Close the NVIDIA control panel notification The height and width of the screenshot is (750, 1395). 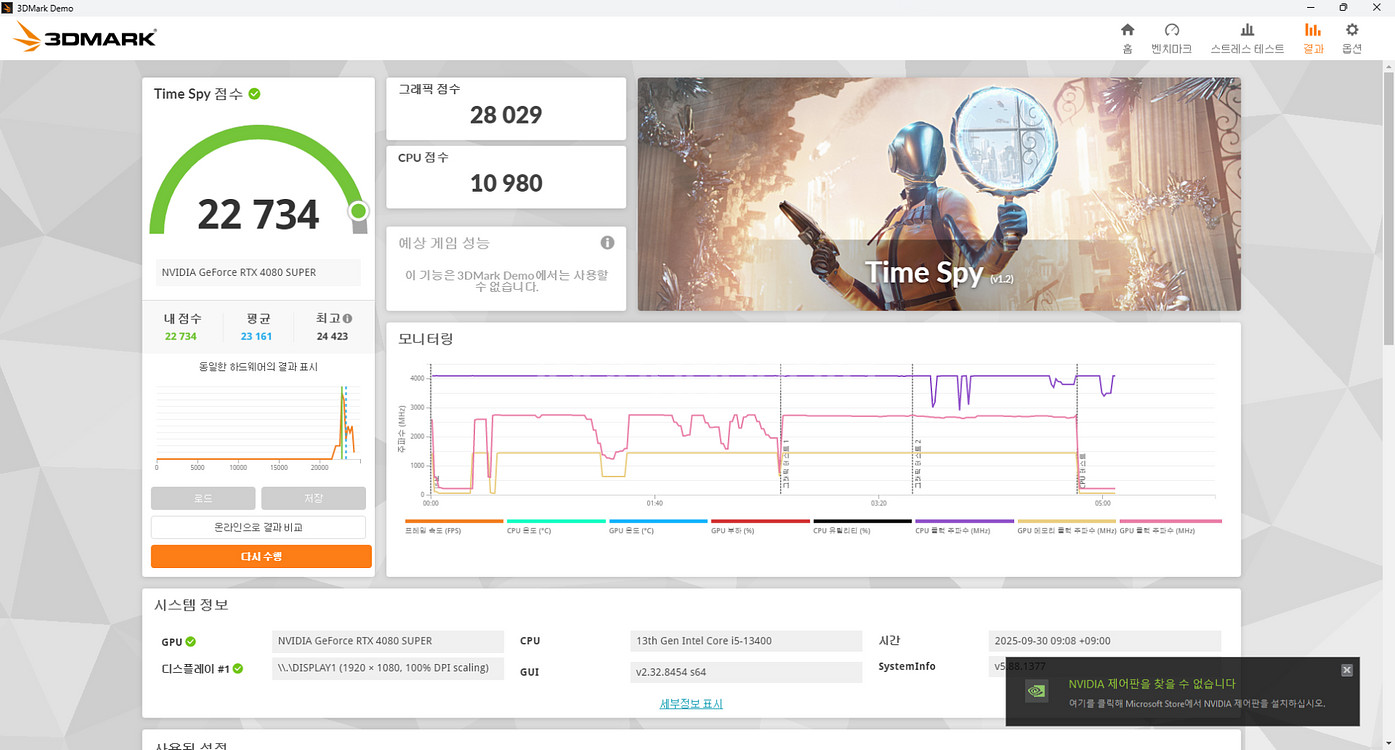1346,670
